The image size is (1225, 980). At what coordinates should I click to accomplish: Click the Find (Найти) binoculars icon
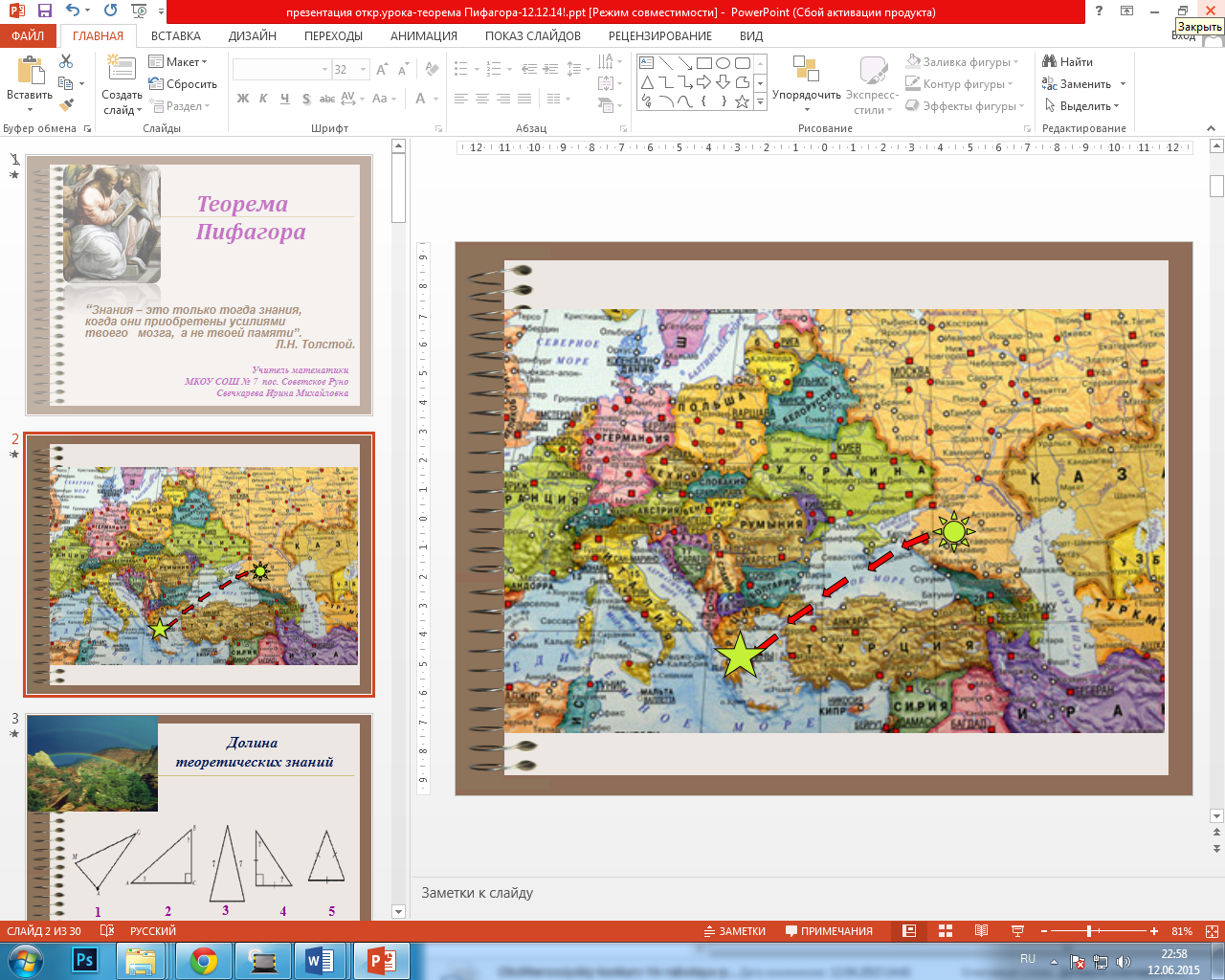pos(1049,61)
